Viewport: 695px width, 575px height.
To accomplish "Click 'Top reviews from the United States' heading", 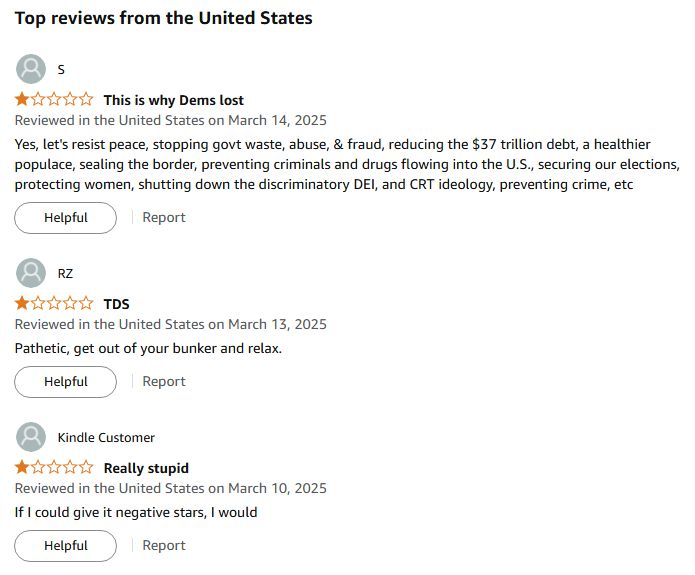I will point(164,18).
